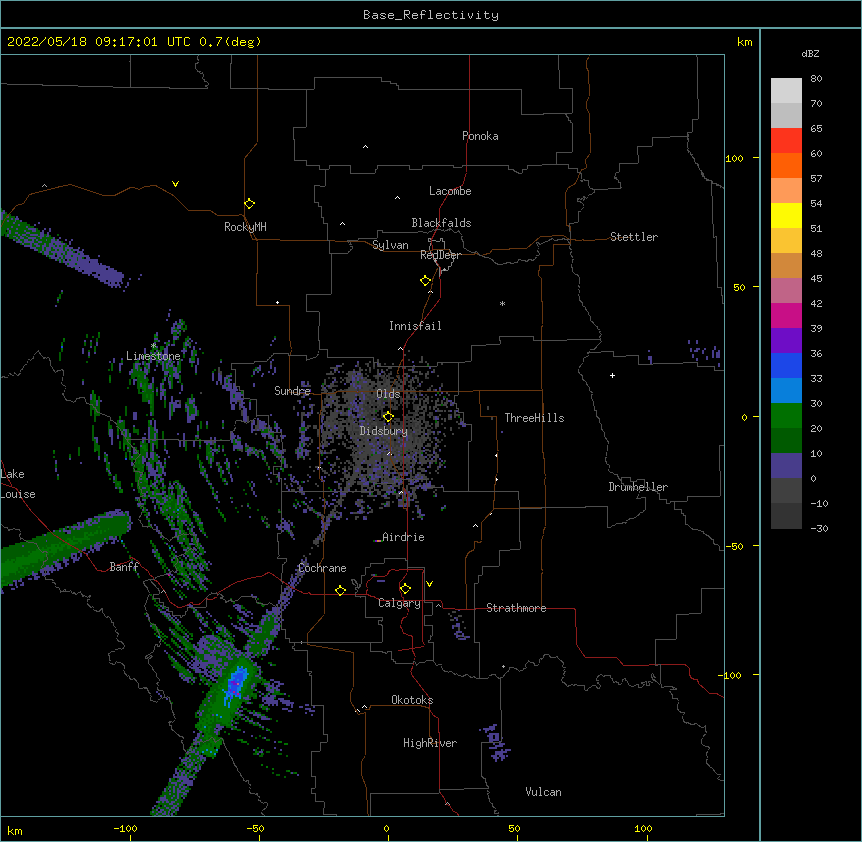862x842 pixels.
Task: Click the Okotoks label
Action: (412, 700)
